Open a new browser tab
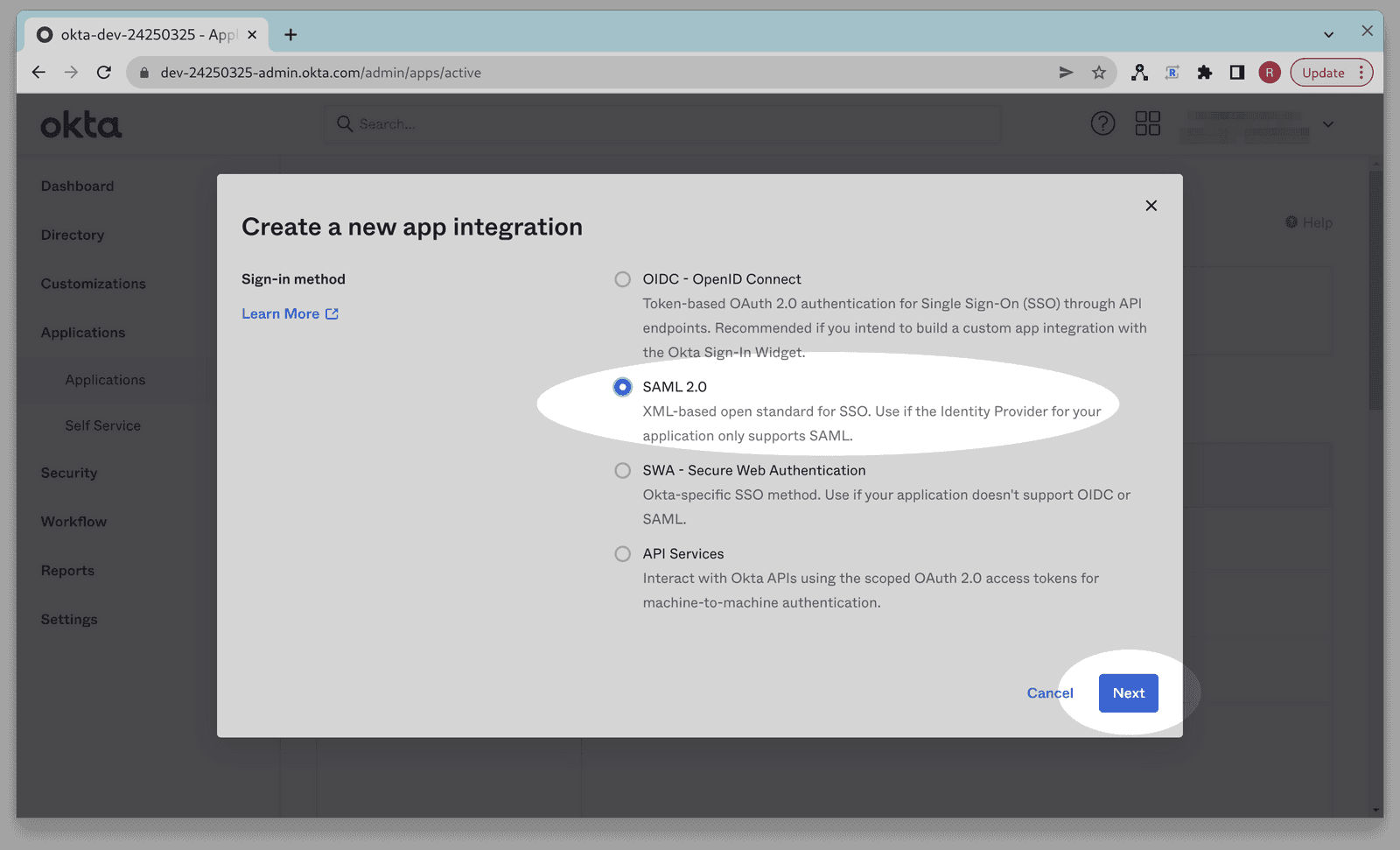 pyautogui.click(x=290, y=35)
